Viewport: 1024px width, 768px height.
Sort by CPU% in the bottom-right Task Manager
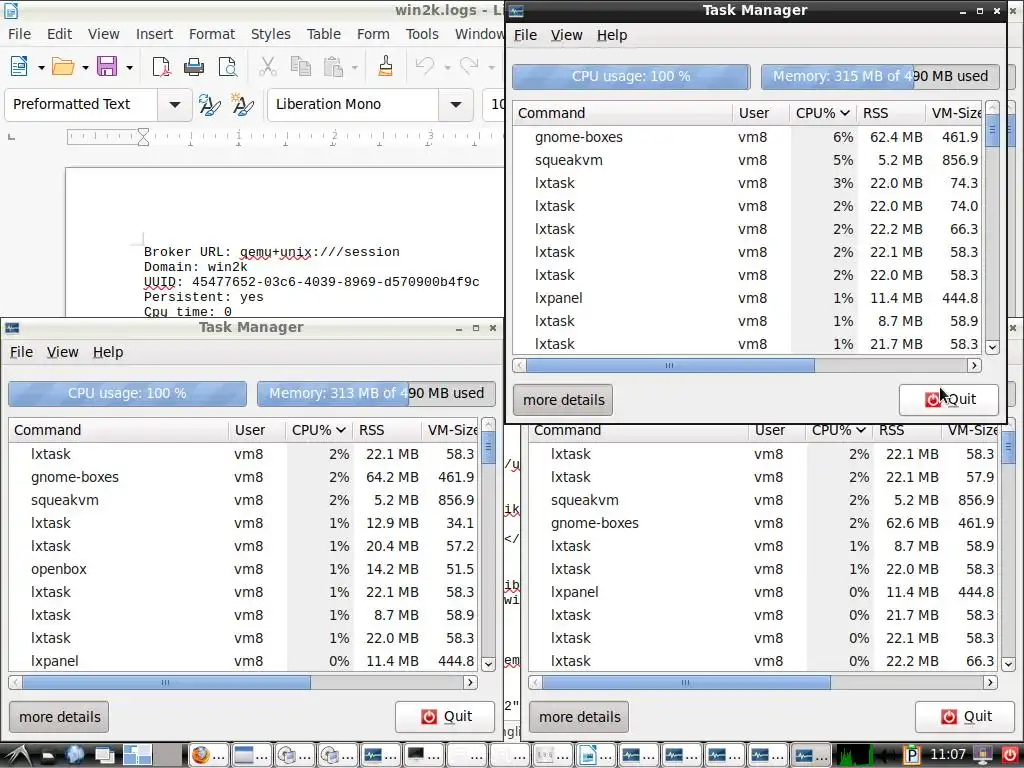click(838, 430)
